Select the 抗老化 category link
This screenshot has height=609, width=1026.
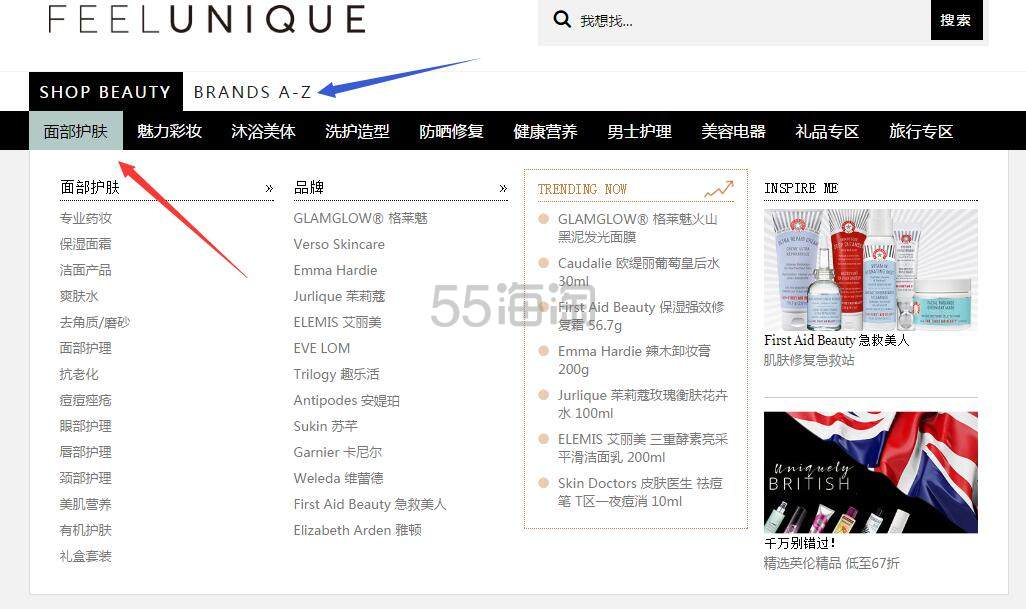pyautogui.click(x=79, y=374)
